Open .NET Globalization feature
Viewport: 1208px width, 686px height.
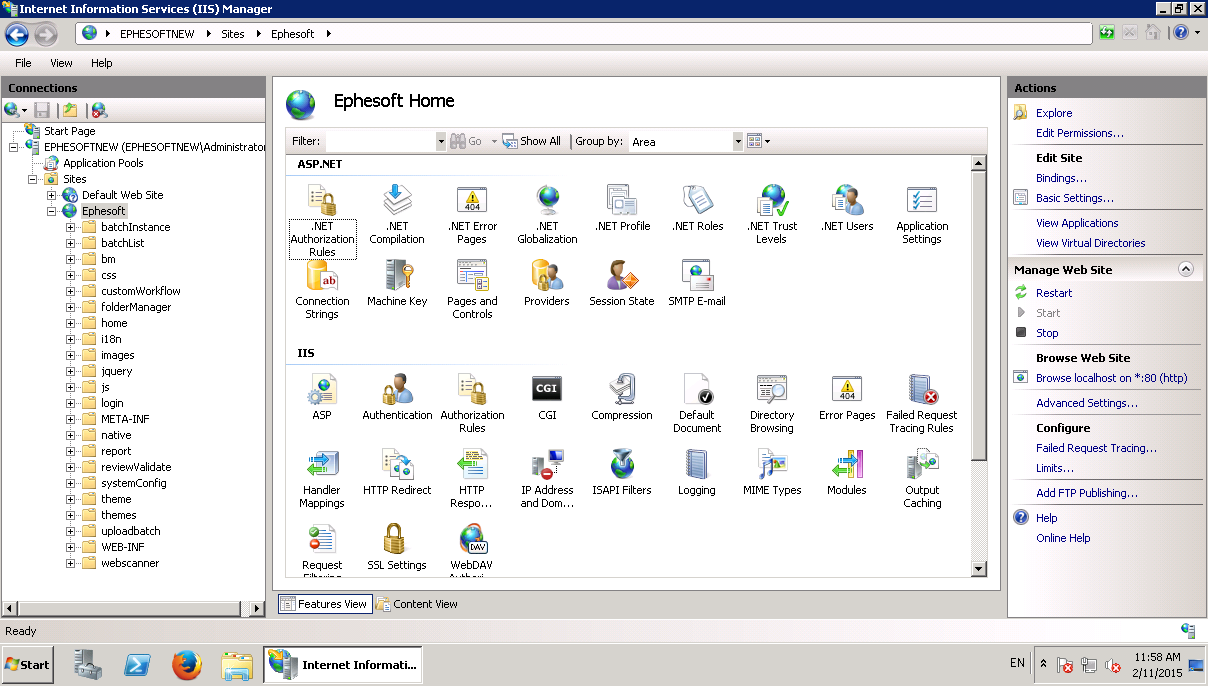(x=547, y=214)
